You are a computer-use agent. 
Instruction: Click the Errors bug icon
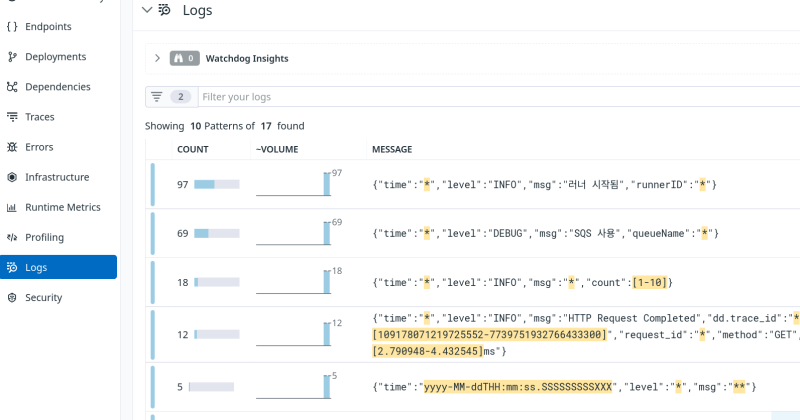pyautogui.click(x=12, y=147)
